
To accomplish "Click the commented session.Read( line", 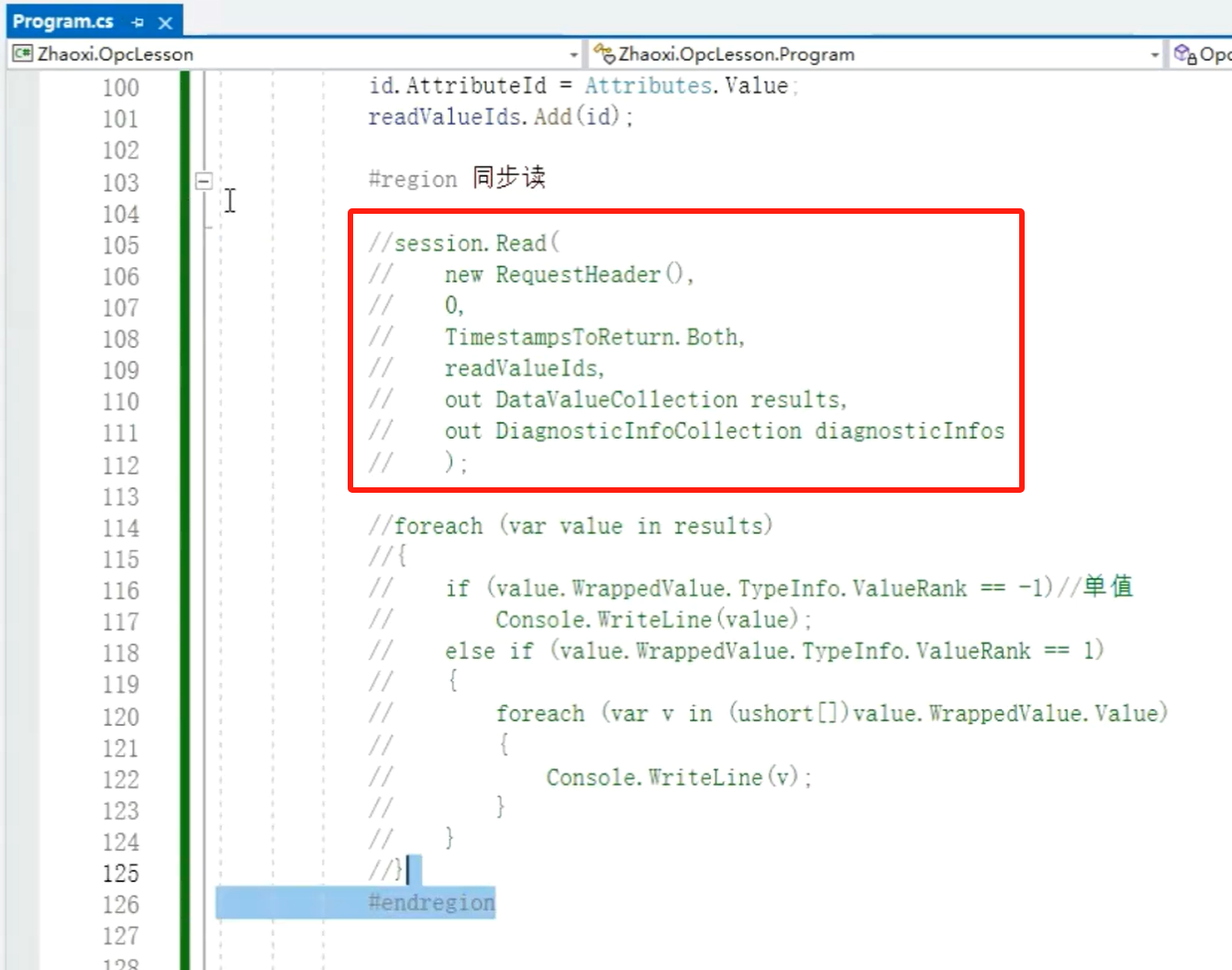I will (x=463, y=243).
